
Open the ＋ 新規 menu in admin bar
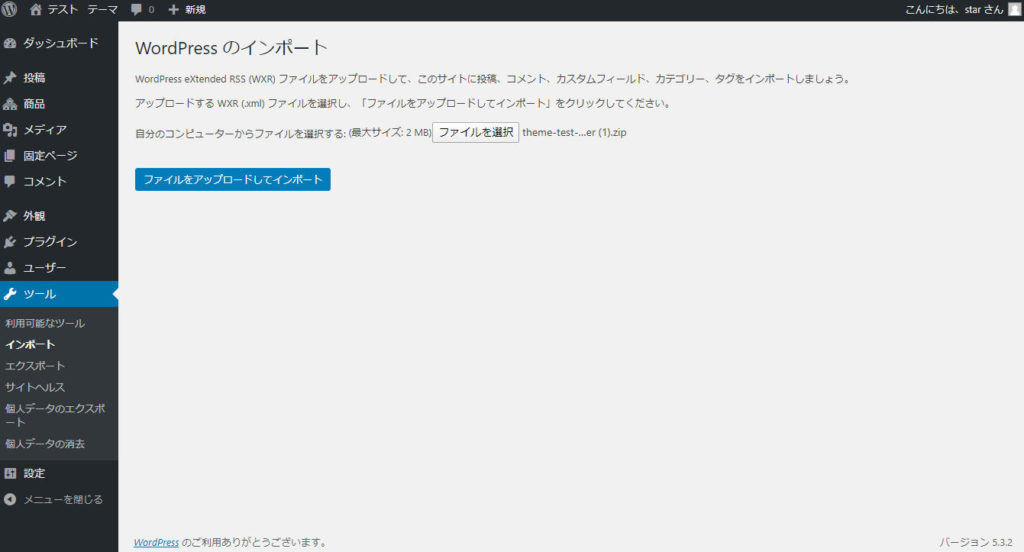click(187, 10)
